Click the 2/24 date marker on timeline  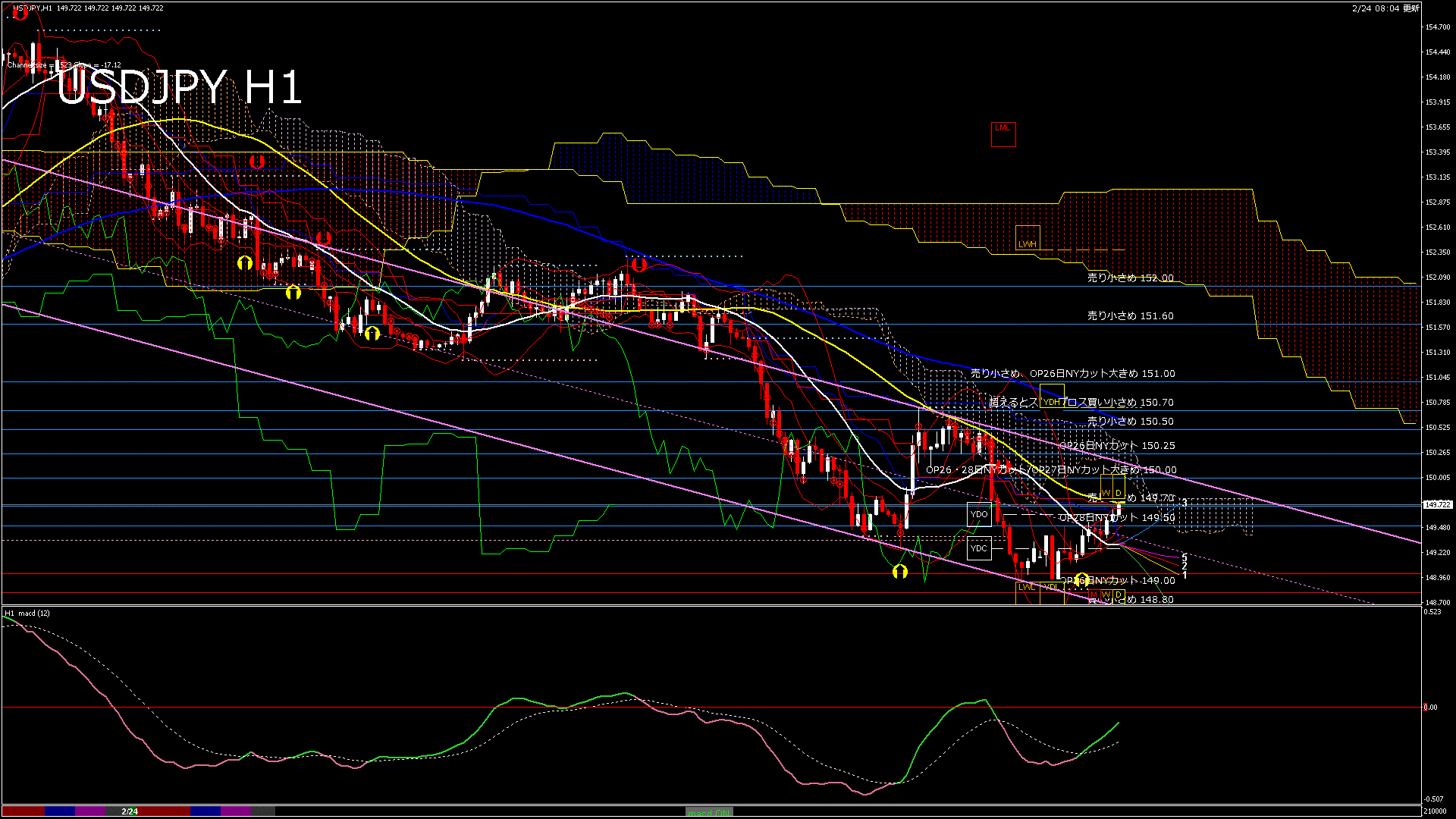130,811
